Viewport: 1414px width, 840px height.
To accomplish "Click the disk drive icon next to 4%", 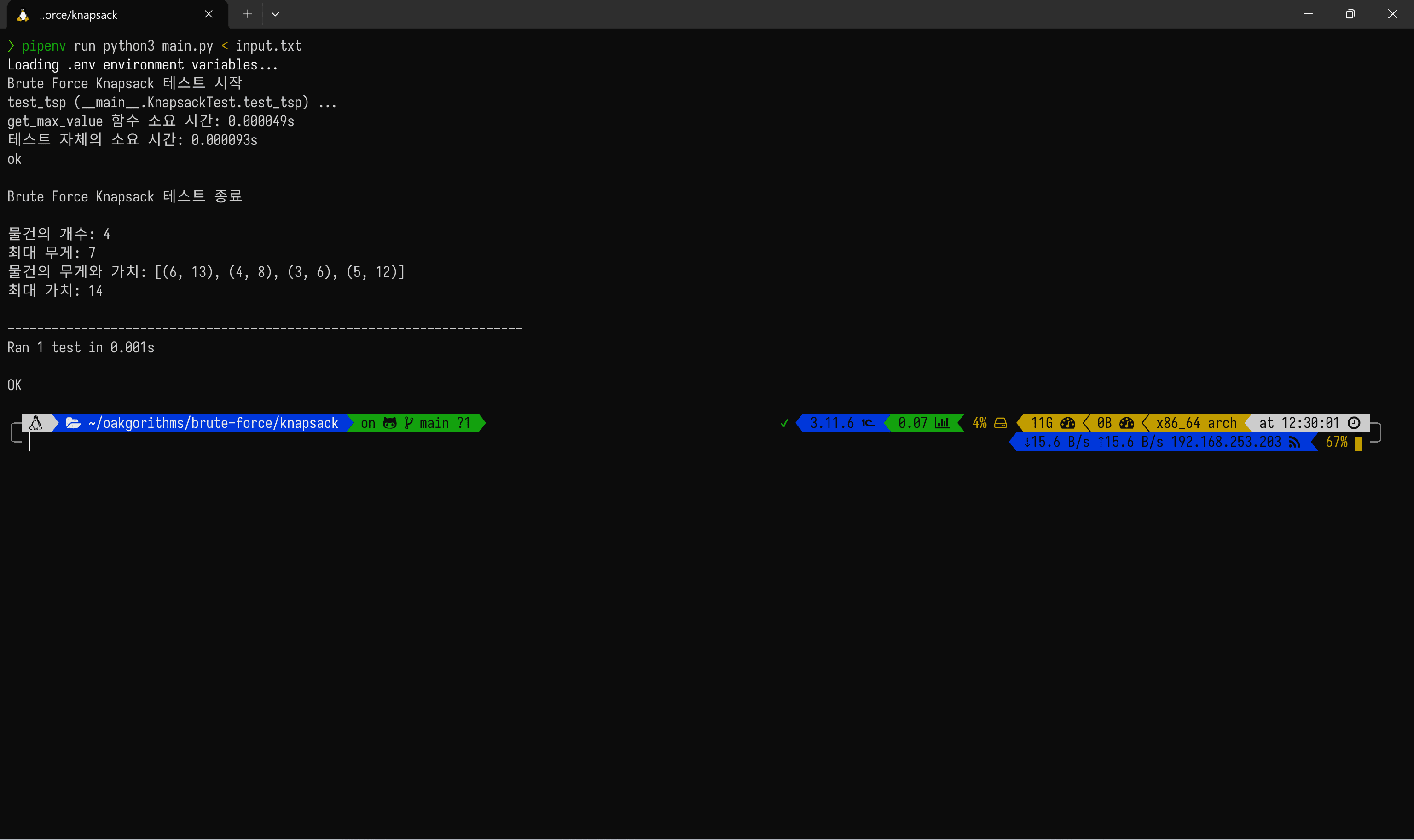I will 1001,423.
